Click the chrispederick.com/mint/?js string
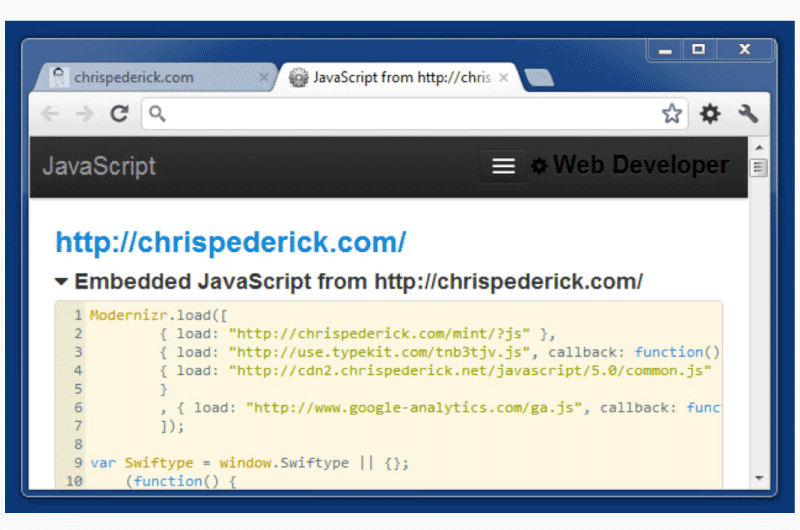 coord(380,334)
